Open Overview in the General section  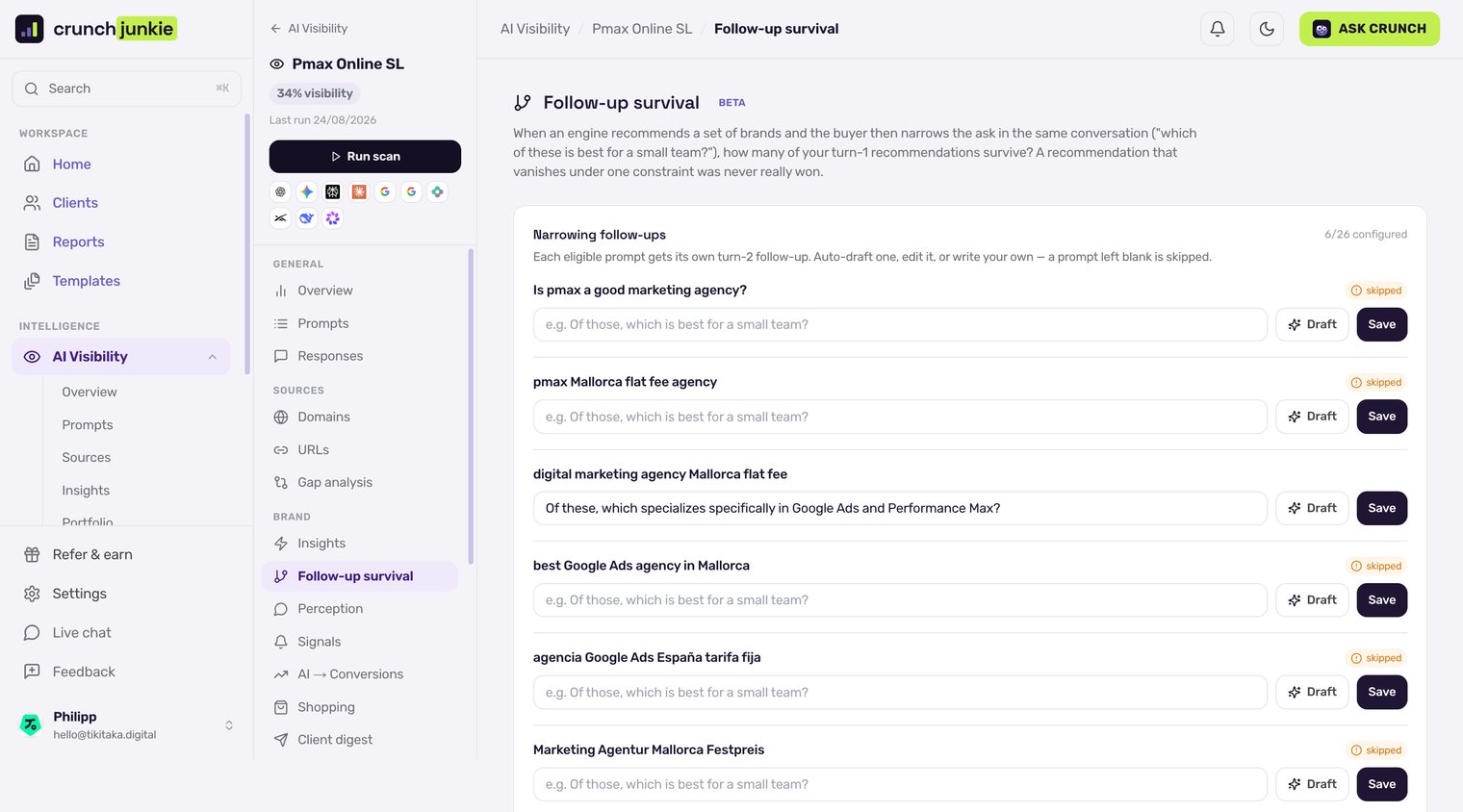359,291
